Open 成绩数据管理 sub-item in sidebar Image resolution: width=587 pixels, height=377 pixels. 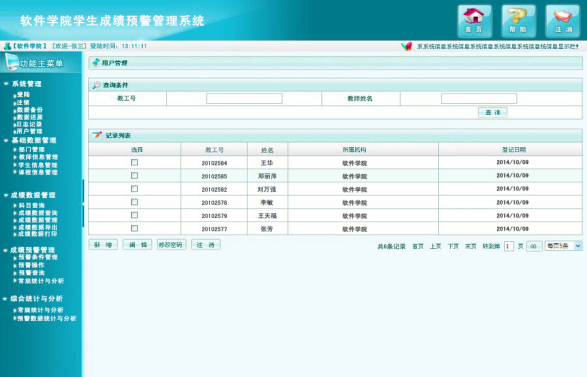pyautogui.click(x=38, y=220)
